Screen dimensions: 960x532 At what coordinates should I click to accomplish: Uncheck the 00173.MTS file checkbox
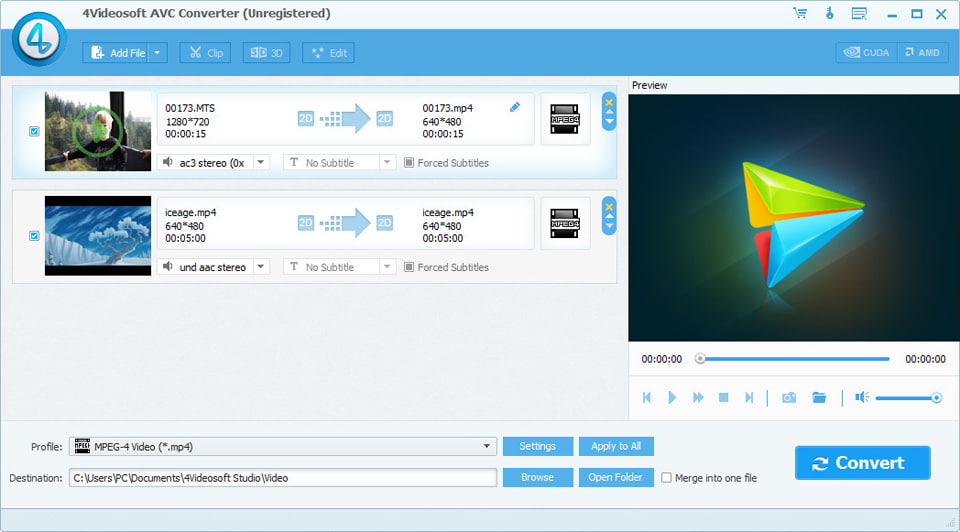tap(35, 131)
